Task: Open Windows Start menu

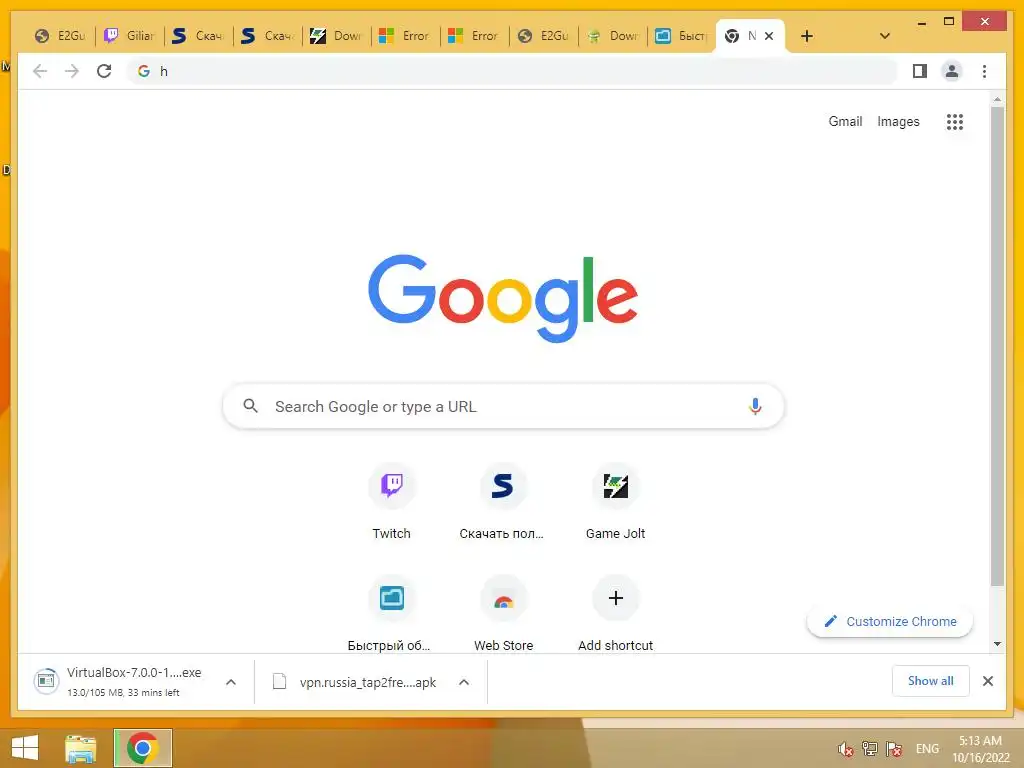Action: pyautogui.click(x=25, y=748)
